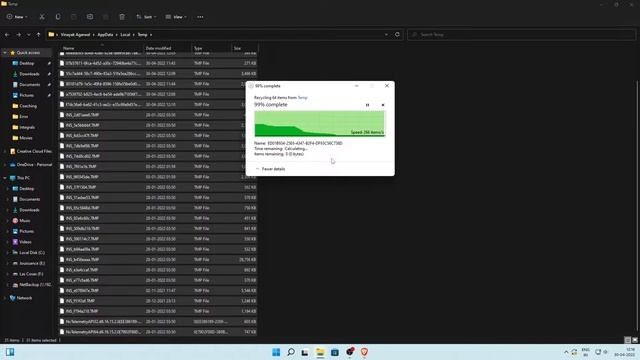Open Widgets panel from taskbar corner

point(10,352)
